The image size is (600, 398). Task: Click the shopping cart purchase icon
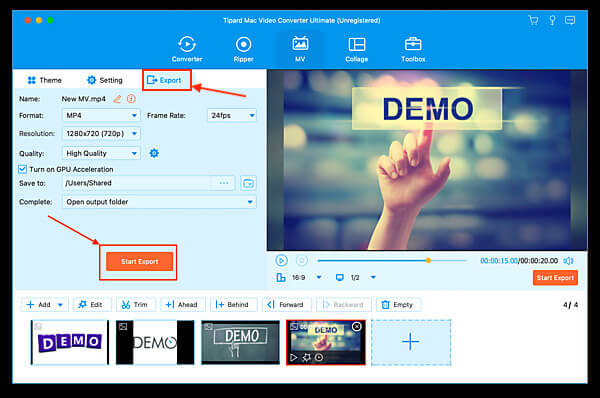(533, 20)
